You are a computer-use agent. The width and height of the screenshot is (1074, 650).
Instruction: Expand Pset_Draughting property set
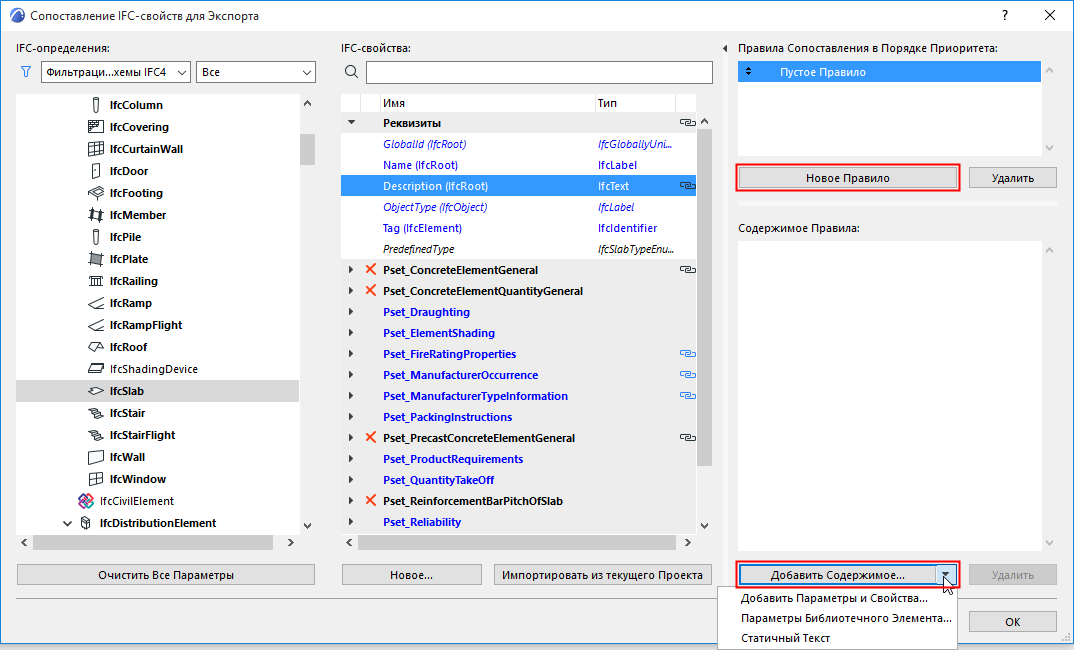351,312
